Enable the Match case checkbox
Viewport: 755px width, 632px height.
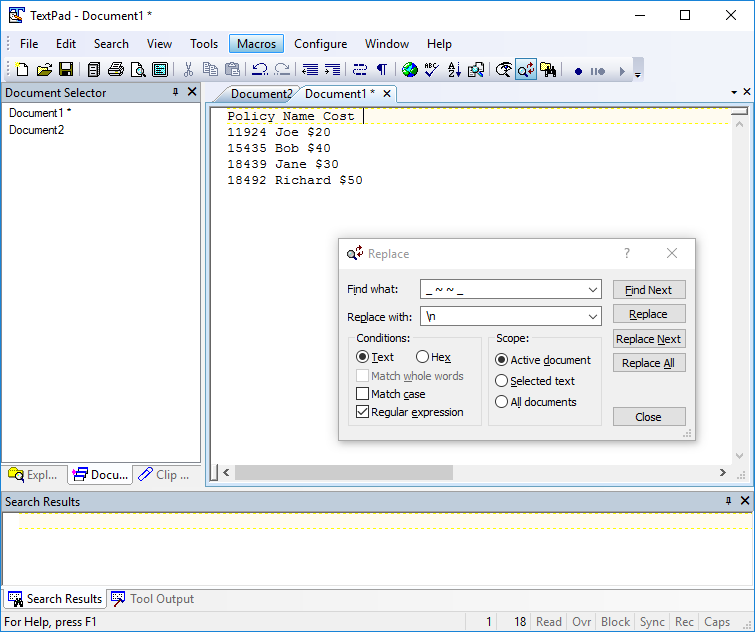(363, 394)
